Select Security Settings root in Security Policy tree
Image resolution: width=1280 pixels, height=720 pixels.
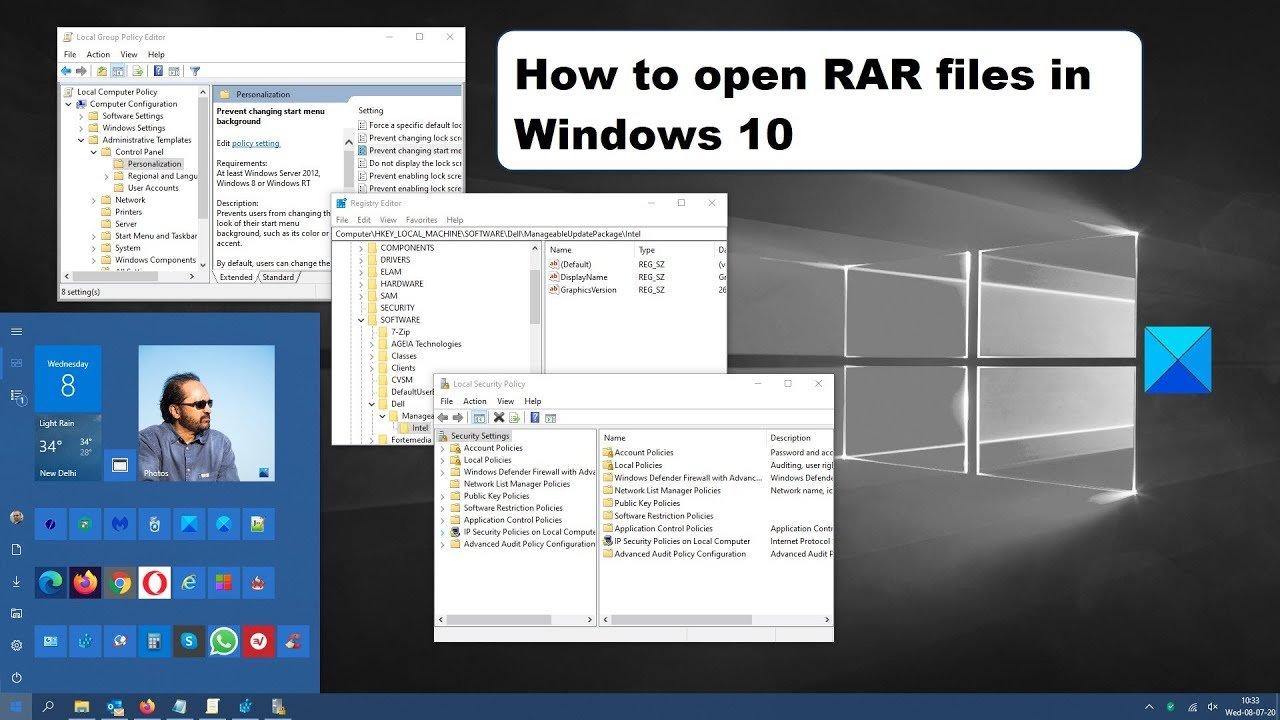tap(474, 436)
